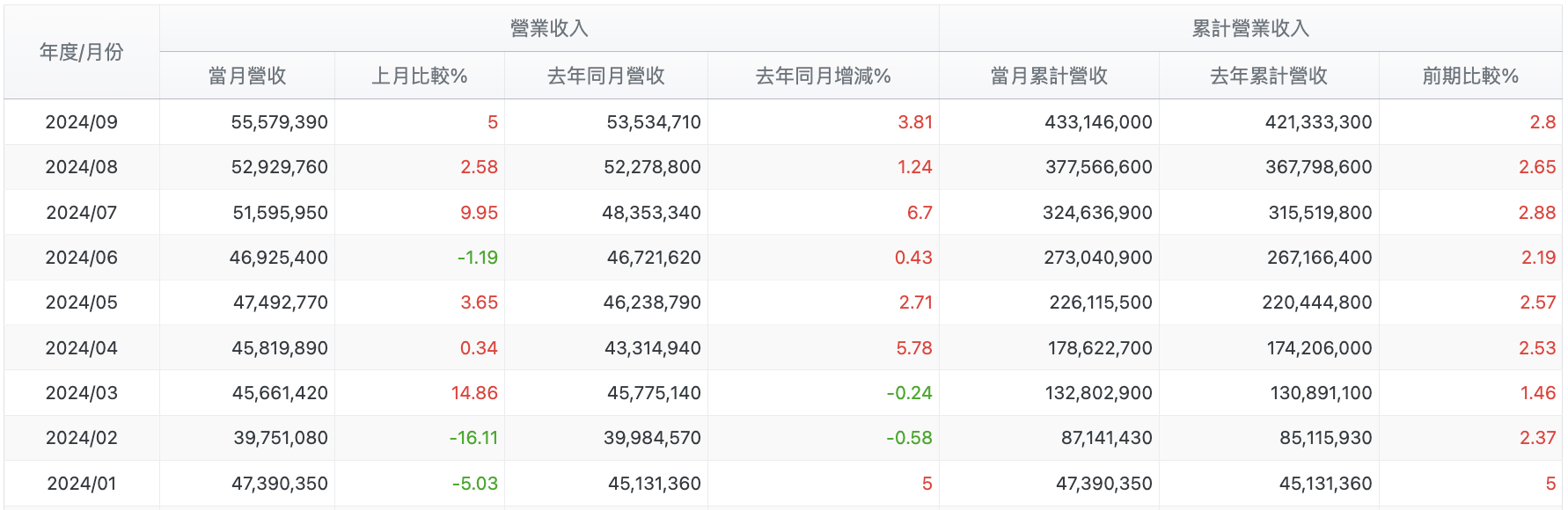
Task: Click the 14.86 month-over-month percentage
Action: (x=474, y=393)
